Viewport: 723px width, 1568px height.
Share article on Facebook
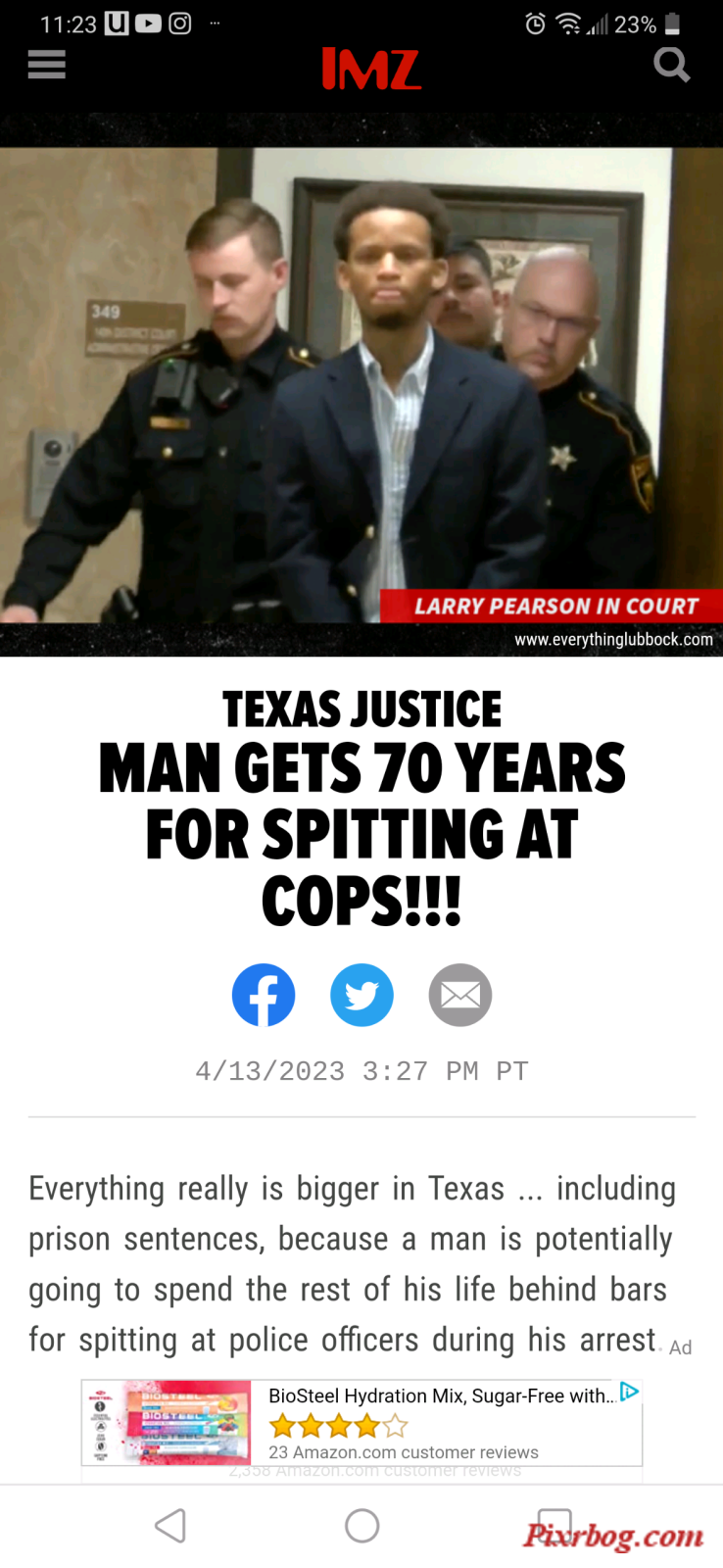[264, 995]
